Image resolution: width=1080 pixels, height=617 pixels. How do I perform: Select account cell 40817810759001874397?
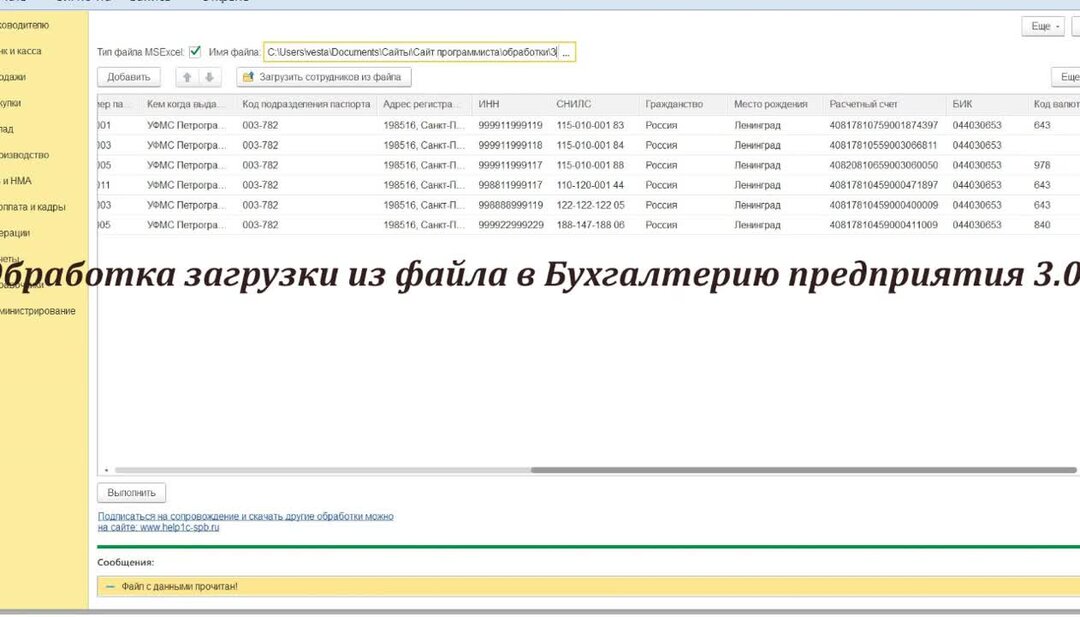point(885,125)
